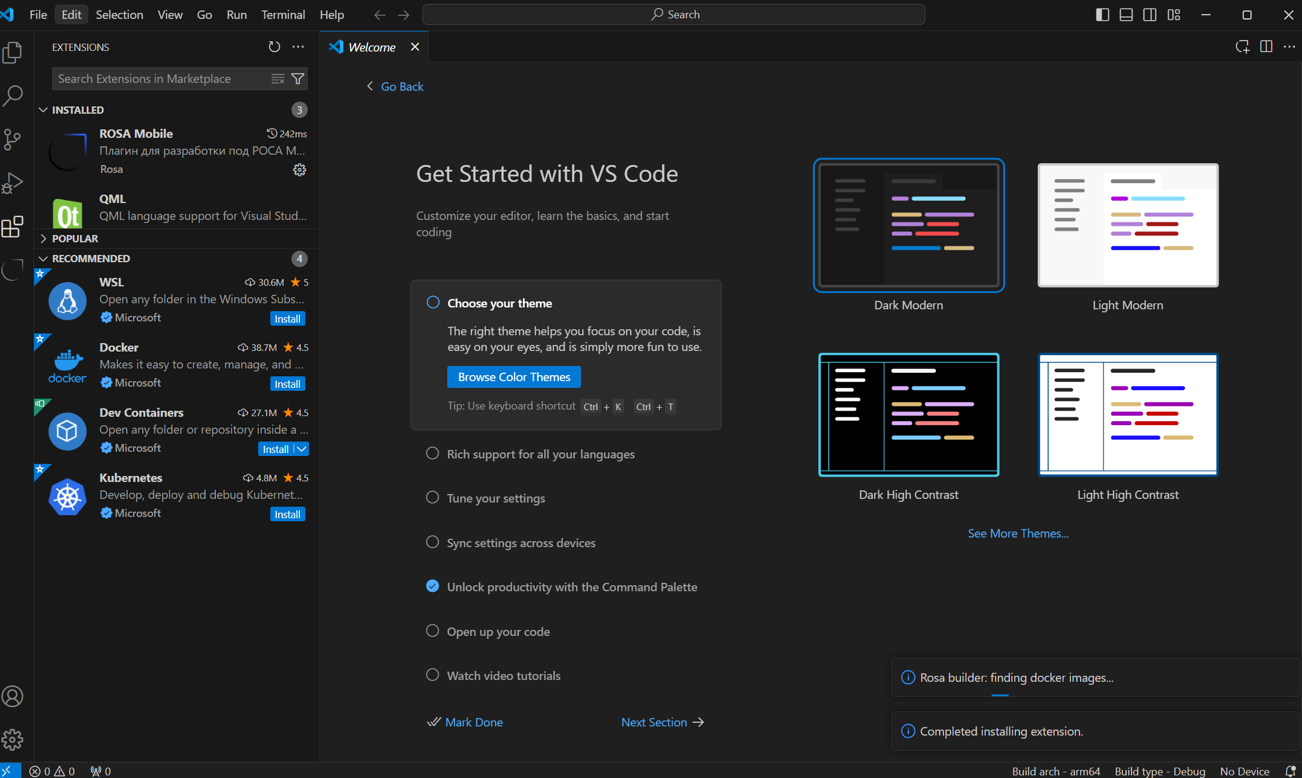Click the See More Themes link

1018,534
